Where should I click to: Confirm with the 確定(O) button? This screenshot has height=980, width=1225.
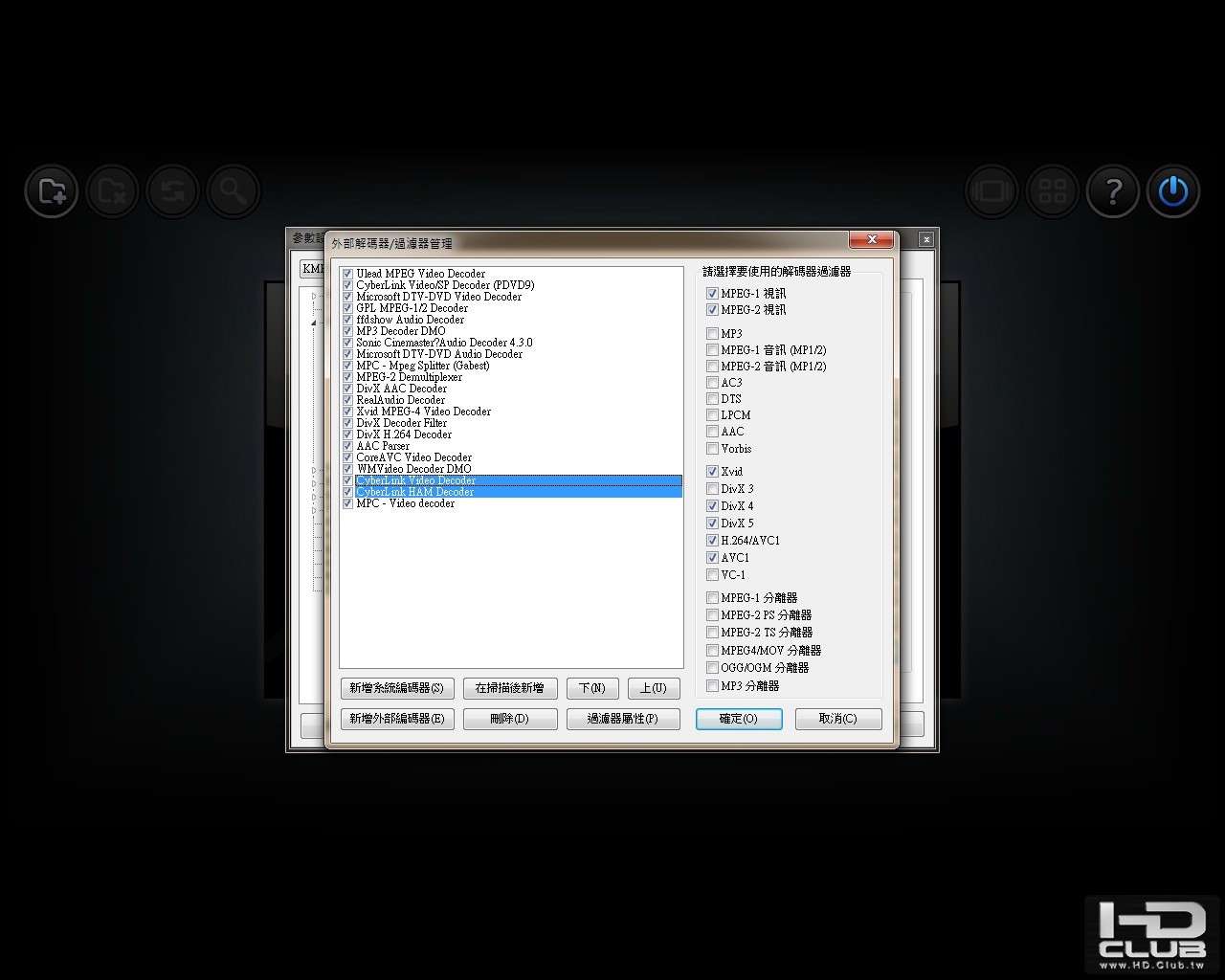pos(739,719)
